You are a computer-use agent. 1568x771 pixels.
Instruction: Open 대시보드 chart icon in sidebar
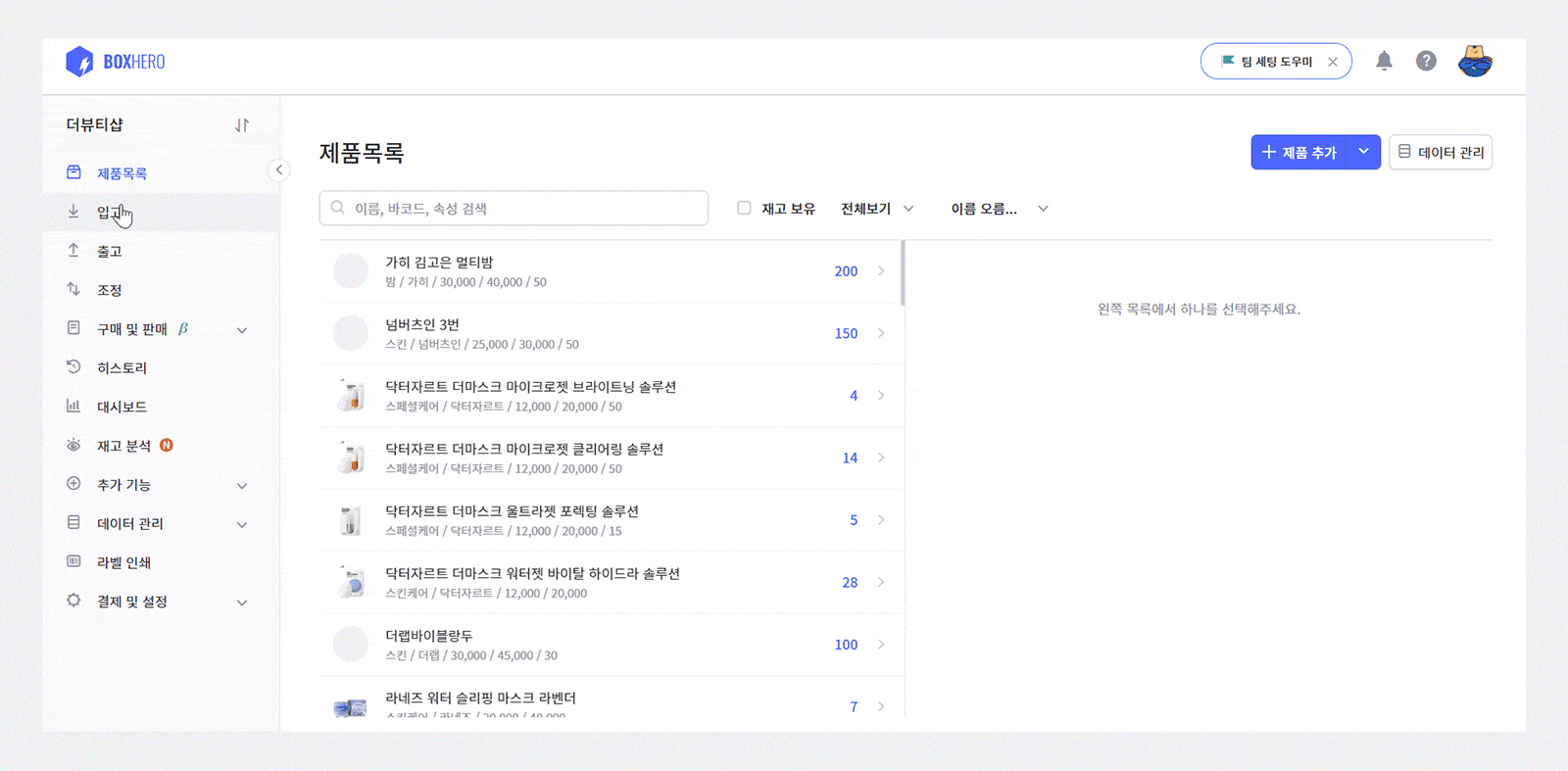(x=73, y=406)
